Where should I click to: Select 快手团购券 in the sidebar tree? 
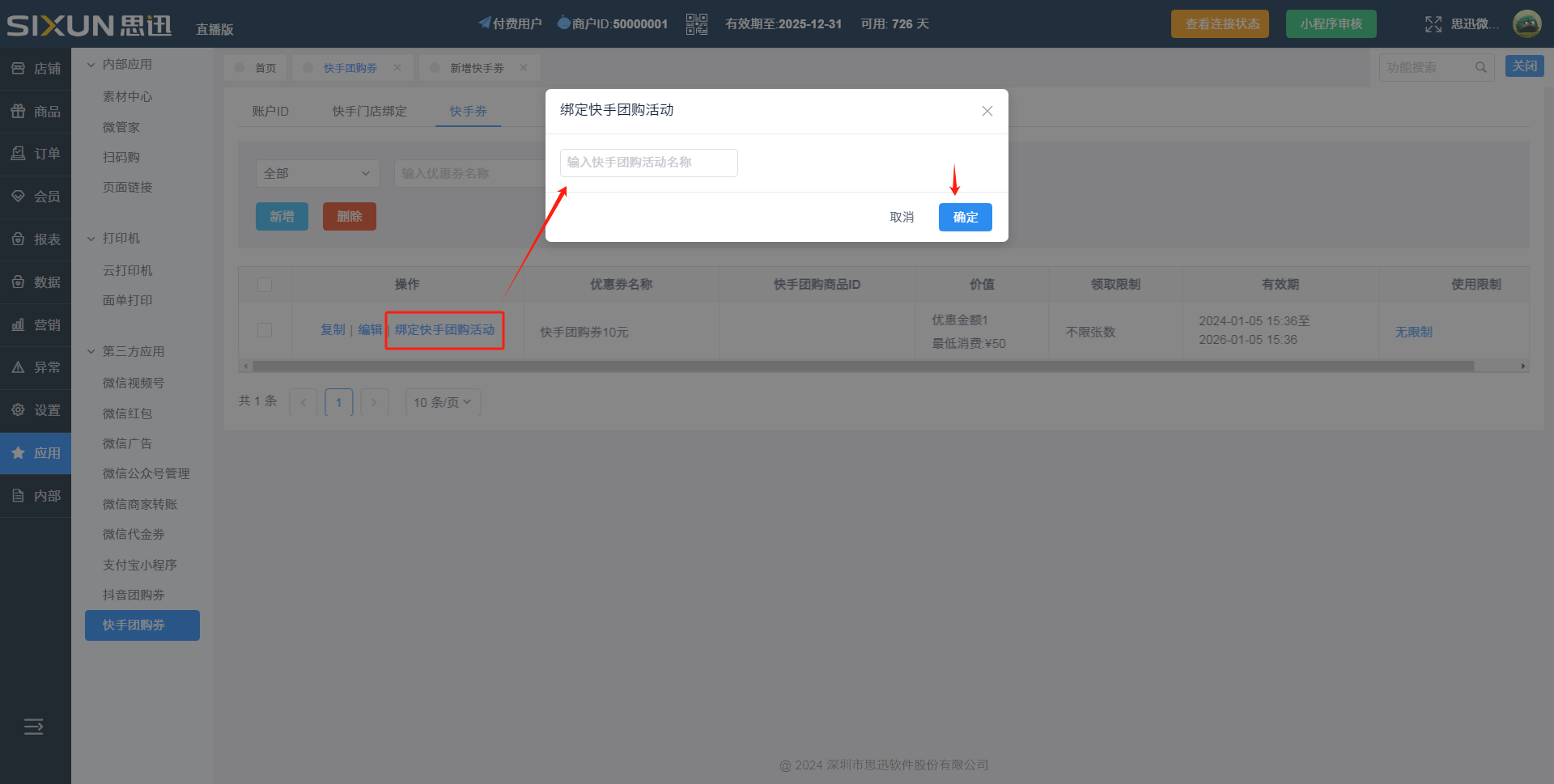coord(142,625)
